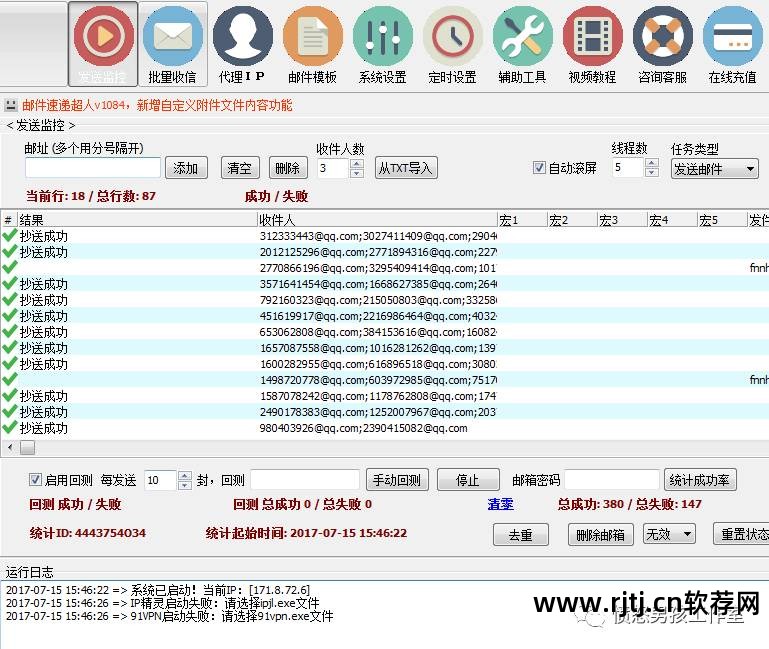This screenshot has width=769, height=649.
Task: Click the 宏2 column header
Action: click(572, 220)
